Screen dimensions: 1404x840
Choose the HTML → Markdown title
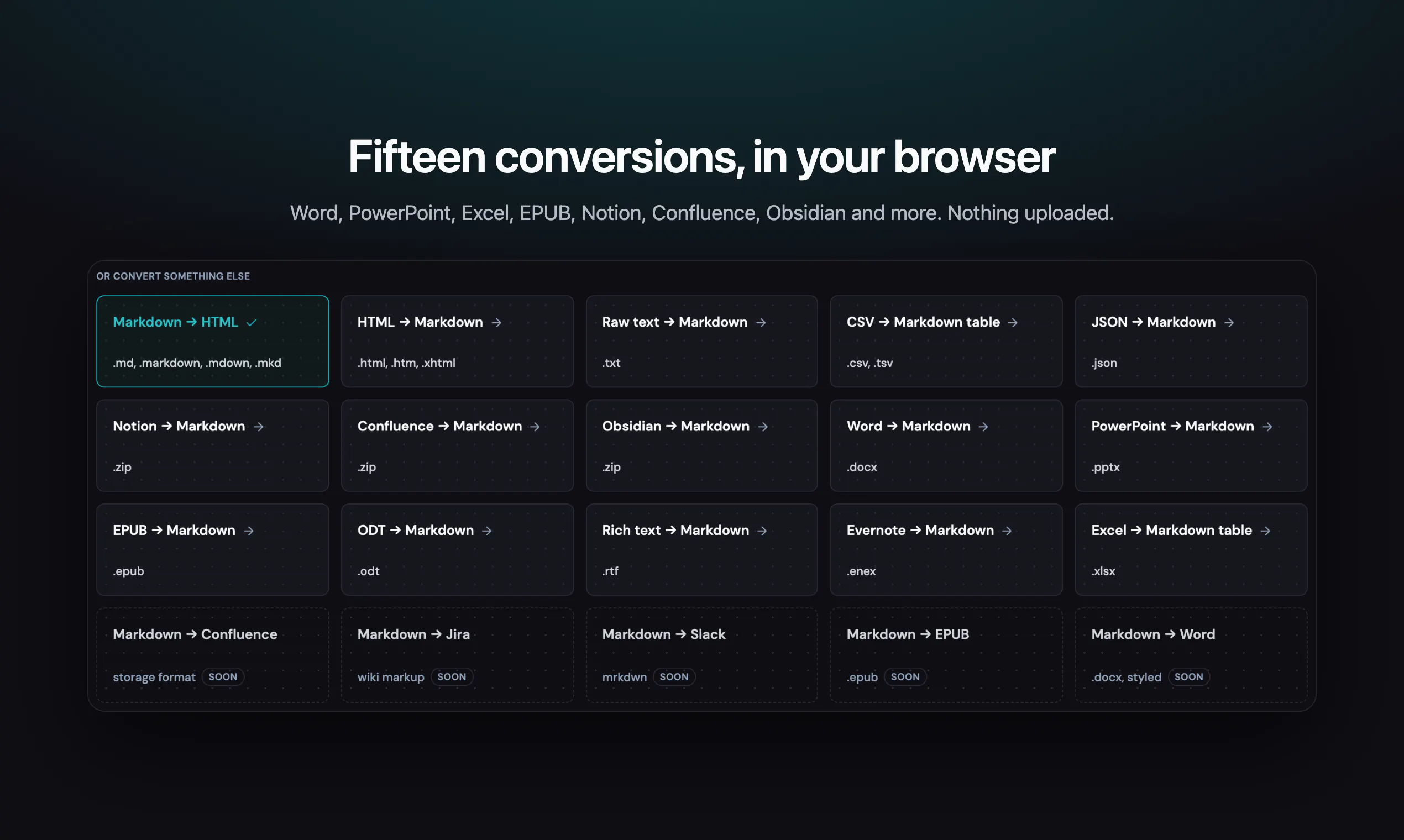(x=420, y=322)
